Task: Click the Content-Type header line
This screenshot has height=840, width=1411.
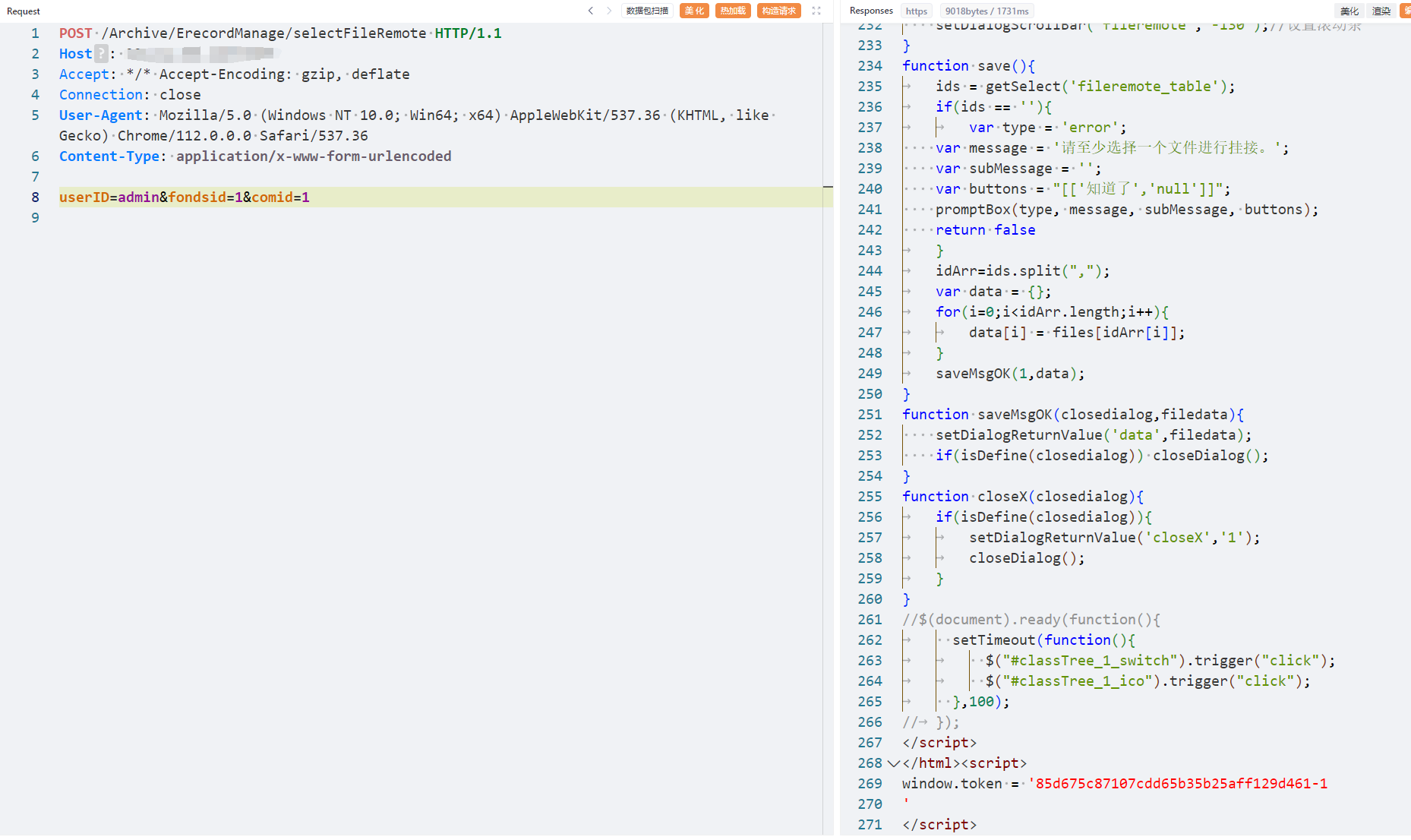Action: [255, 156]
